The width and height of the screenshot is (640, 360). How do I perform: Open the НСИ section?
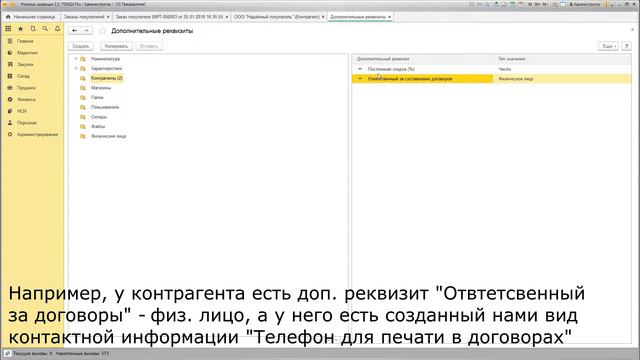coord(22,111)
